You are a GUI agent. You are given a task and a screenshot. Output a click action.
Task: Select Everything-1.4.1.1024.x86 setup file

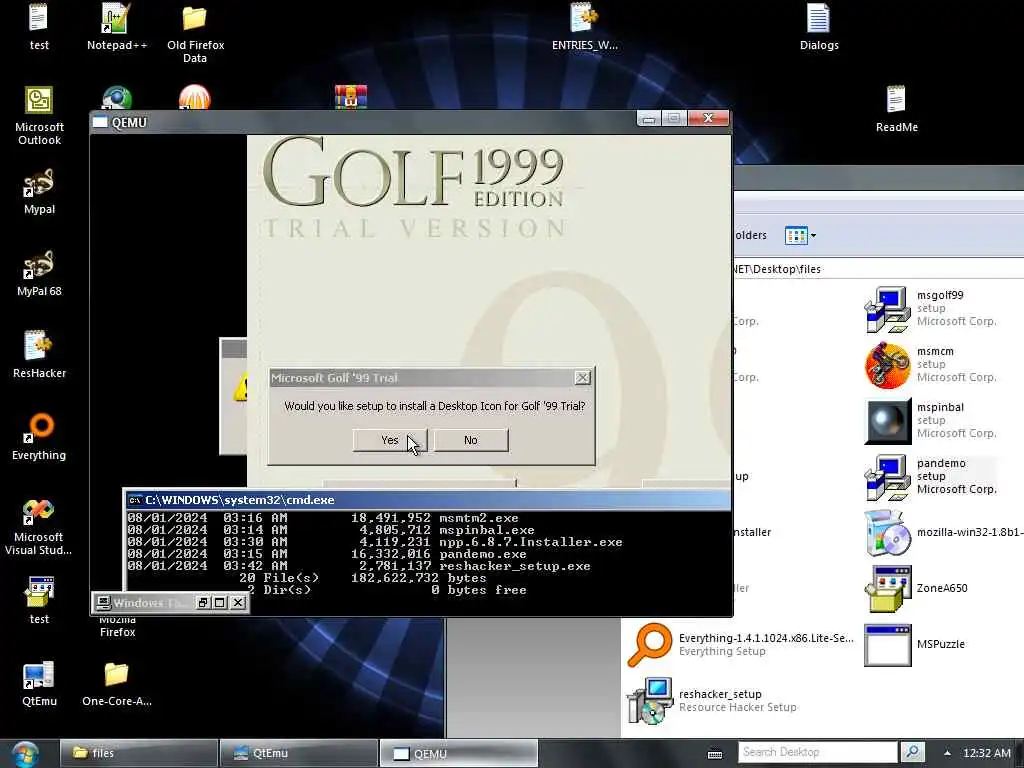[740, 645]
